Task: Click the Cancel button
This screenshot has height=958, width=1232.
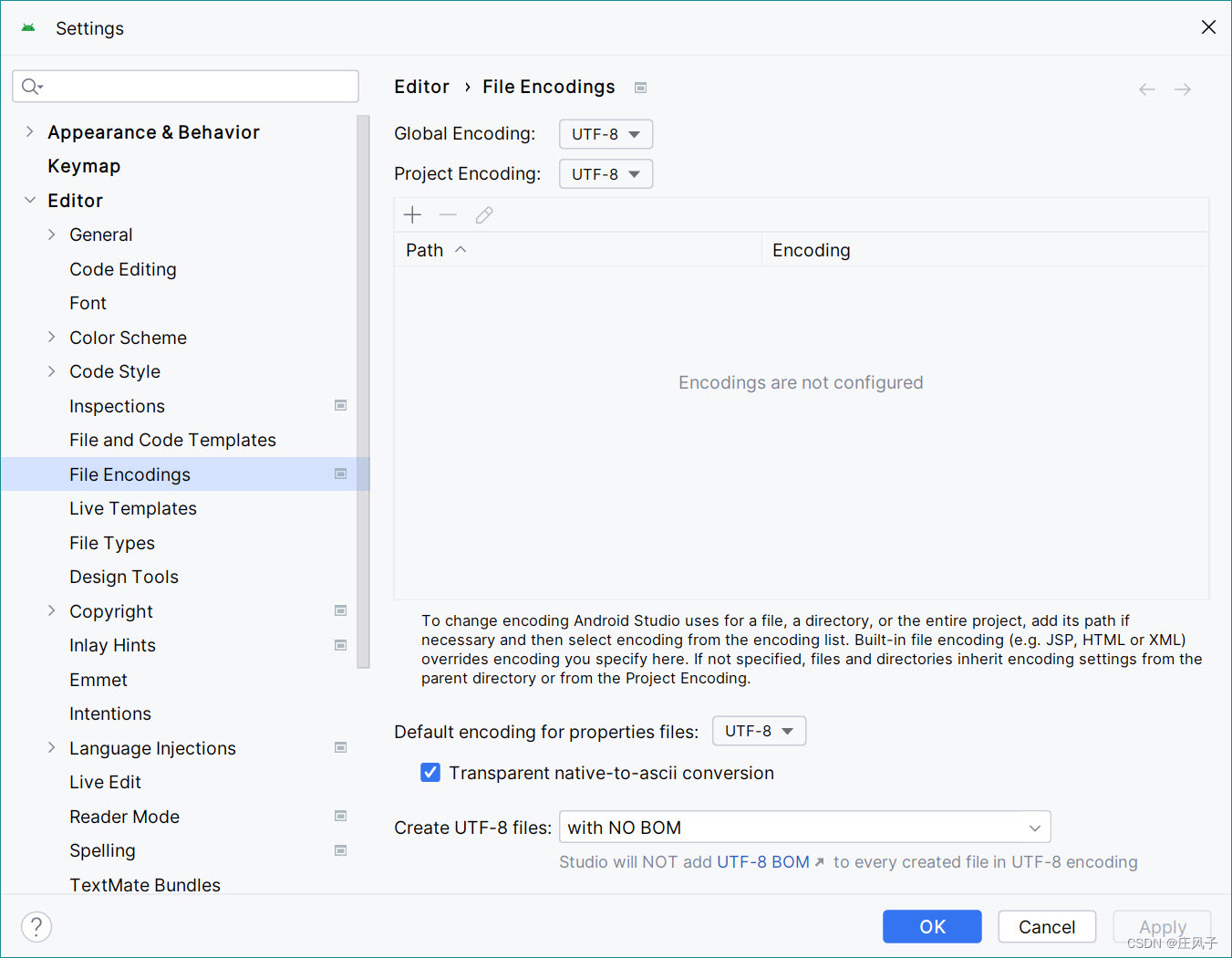Action: (x=1047, y=926)
